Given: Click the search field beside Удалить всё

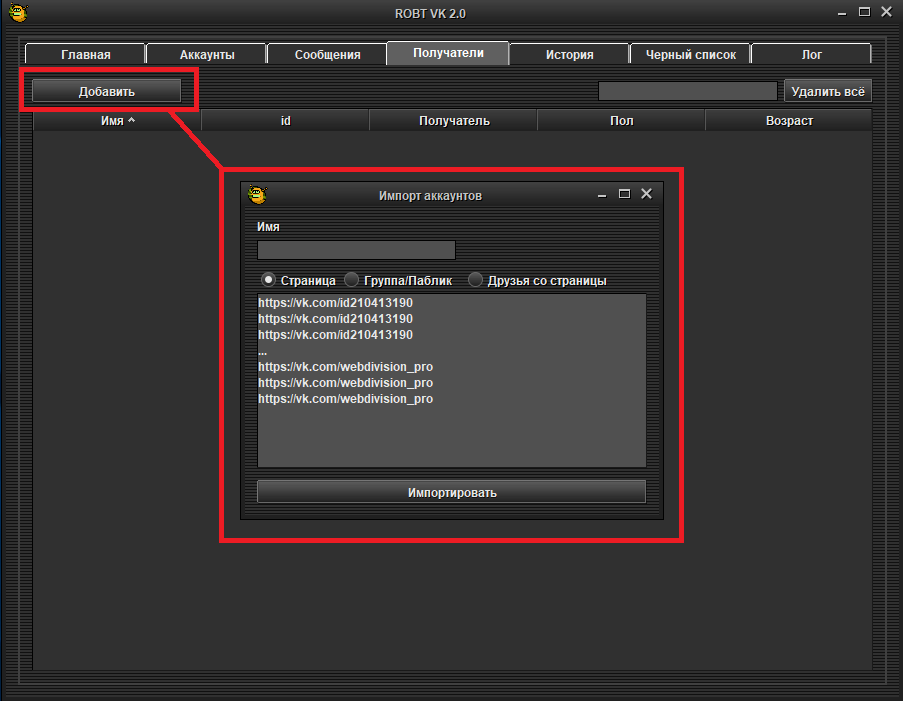Looking at the screenshot, I should point(687,91).
